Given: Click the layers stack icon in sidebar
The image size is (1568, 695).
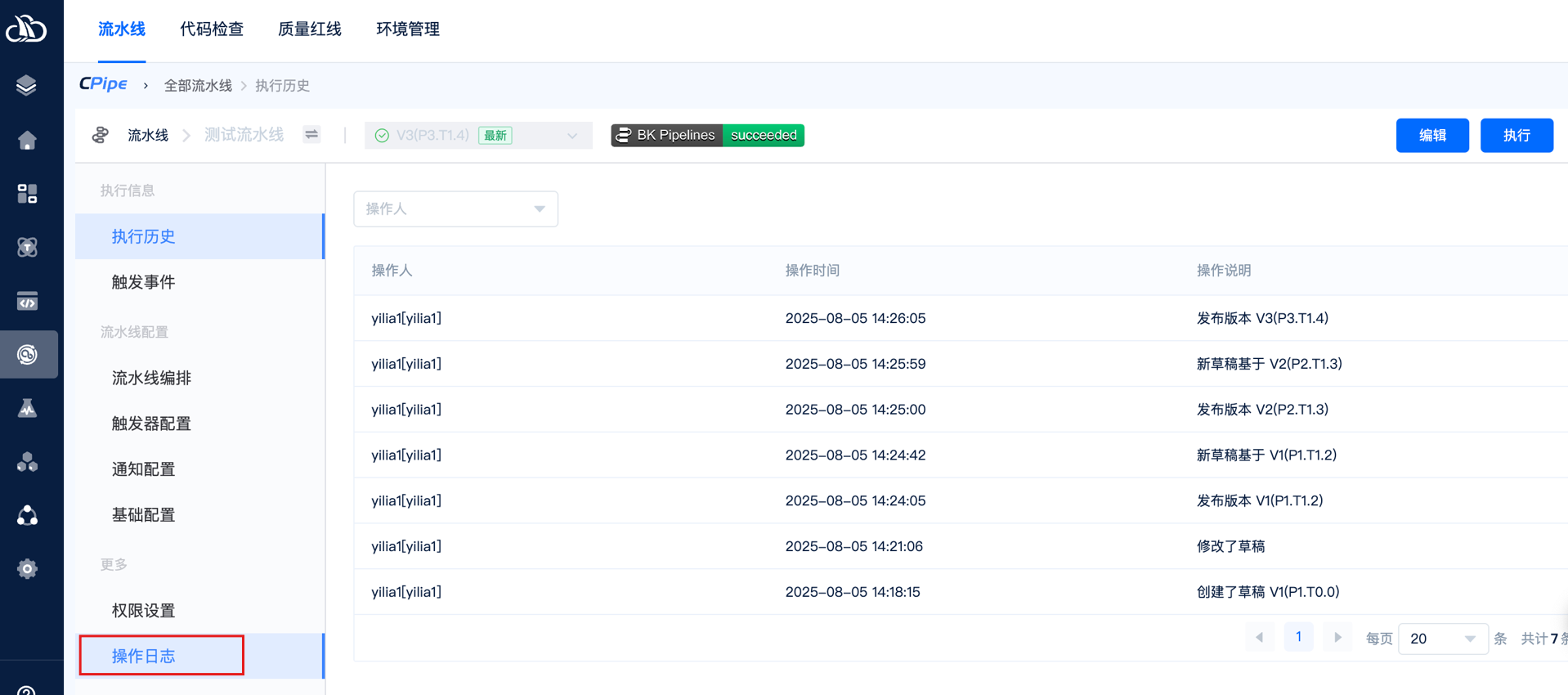Looking at the screenshot, I should pyautogui.click(x=27, y=85).
